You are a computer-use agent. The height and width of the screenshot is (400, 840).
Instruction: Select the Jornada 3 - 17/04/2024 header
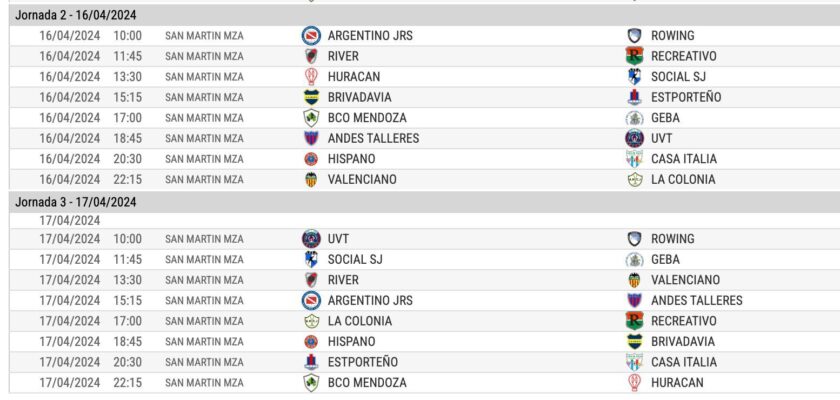click(x=76, y=202)
